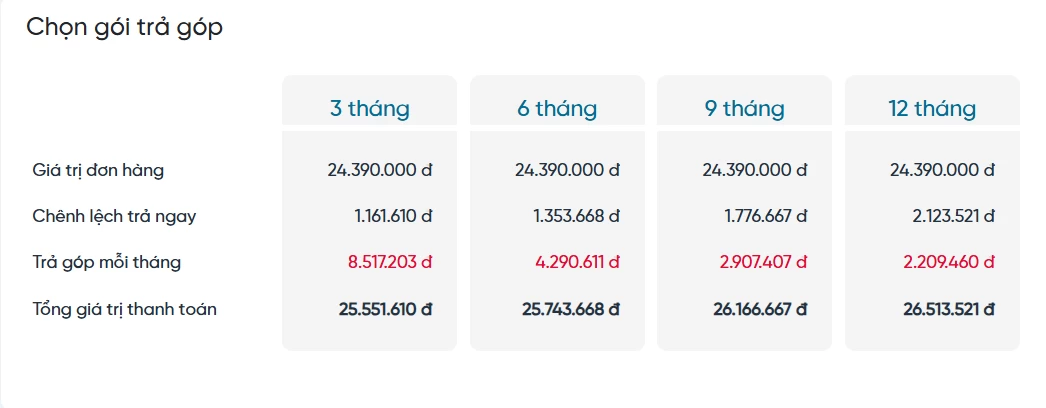This screenshot has width=1046, height=408.
Task: Click the 25.743.668 đ total payment
Action: coord(573,310)
